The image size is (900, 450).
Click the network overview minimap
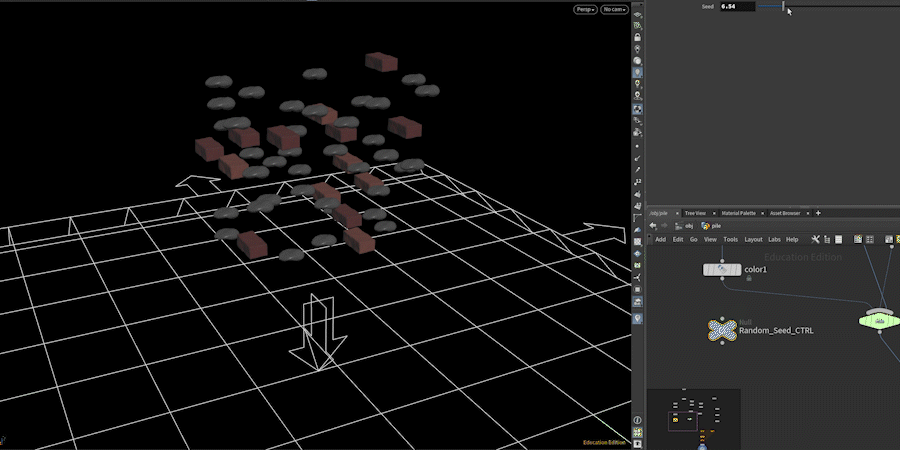(x=694, y=420)
